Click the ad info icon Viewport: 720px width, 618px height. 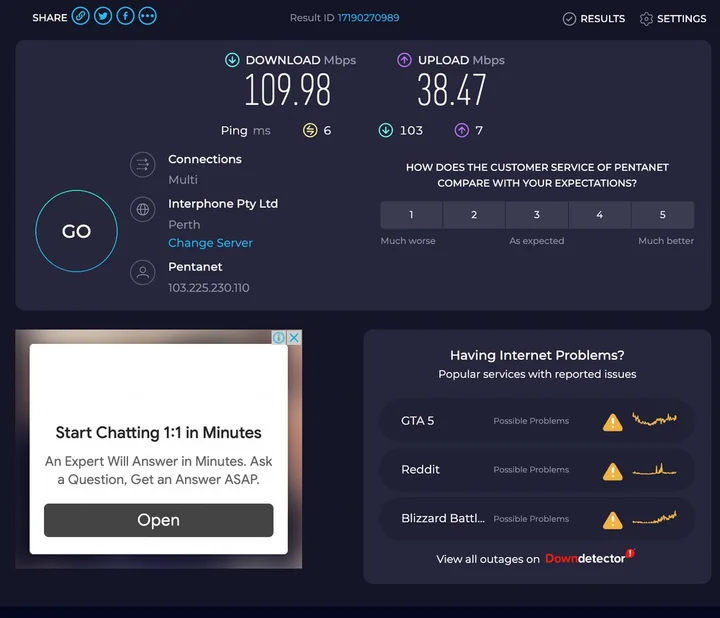point(279,338)
